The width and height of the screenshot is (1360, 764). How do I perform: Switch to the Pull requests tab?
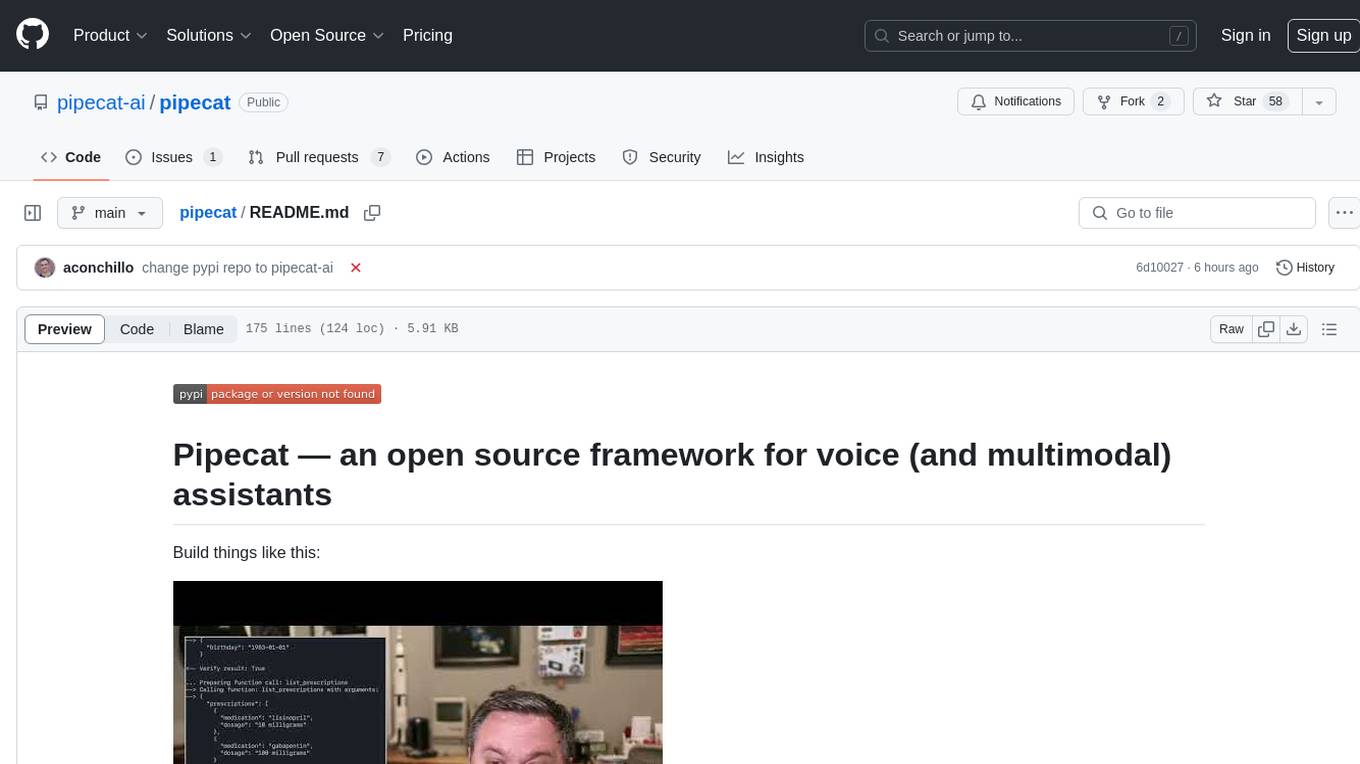point(318,157)
